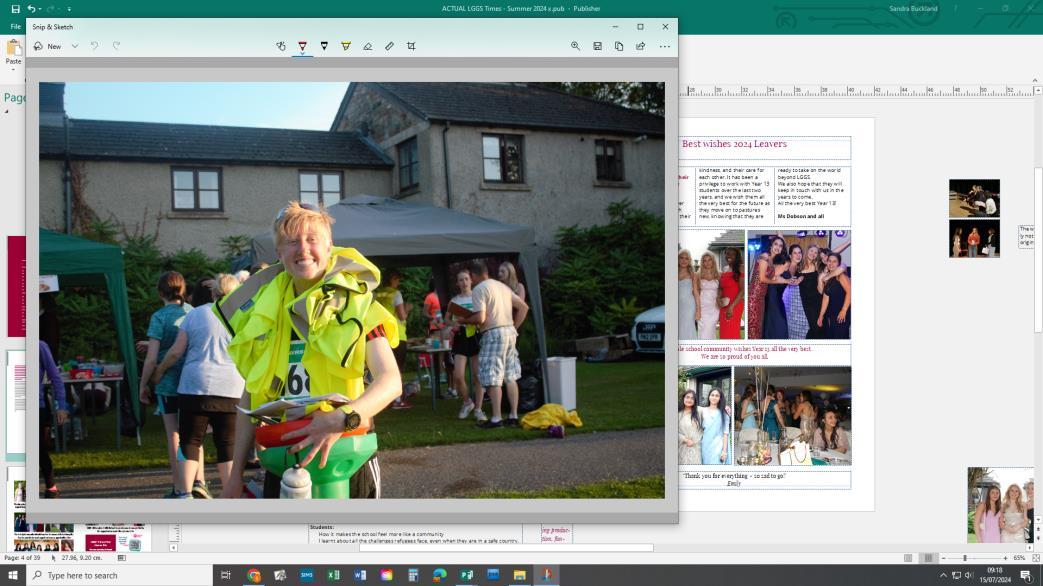
Task: Start a New snip
Action: coord(48,46)
